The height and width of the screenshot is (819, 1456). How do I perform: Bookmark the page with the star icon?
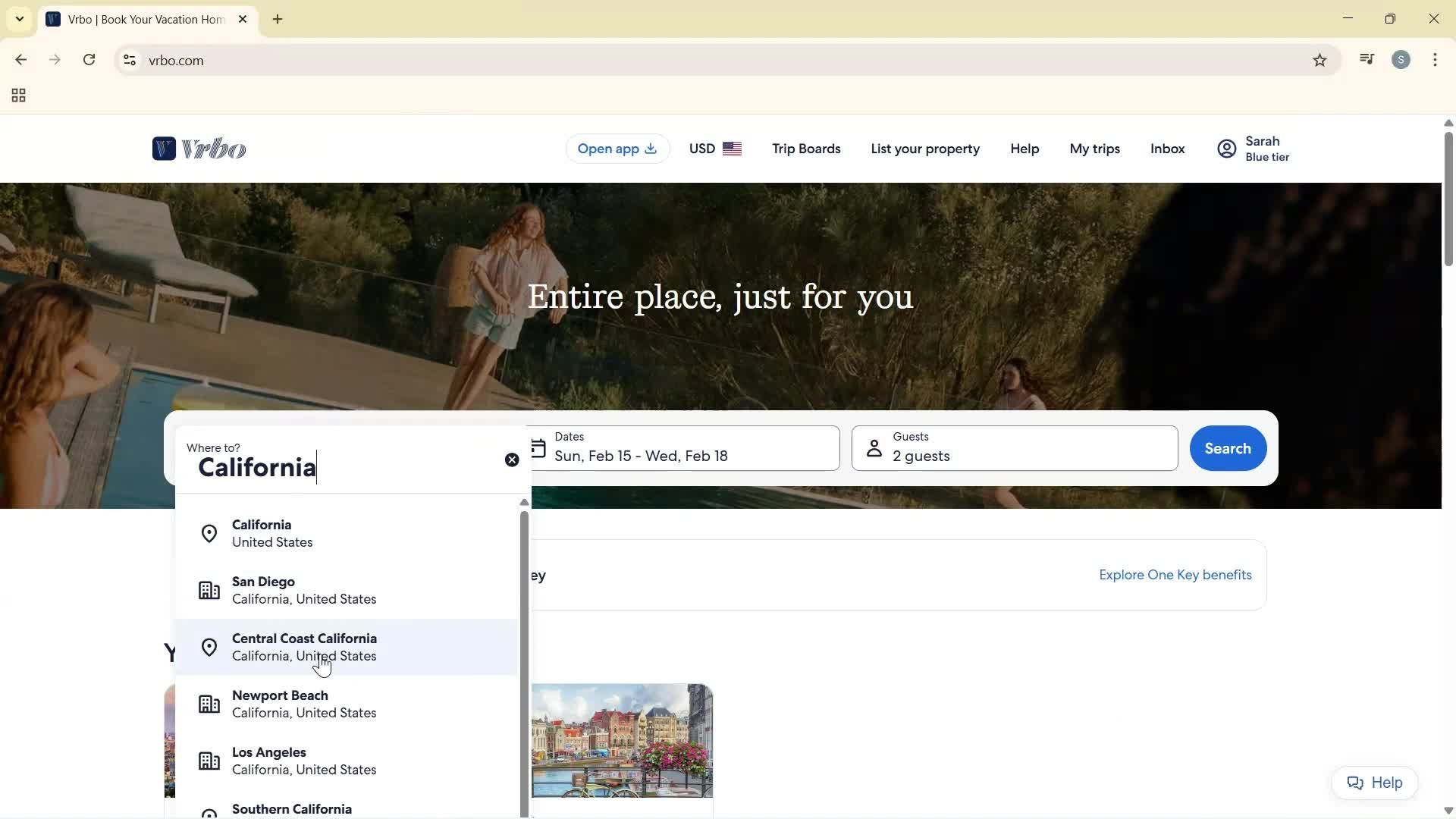1319,60
